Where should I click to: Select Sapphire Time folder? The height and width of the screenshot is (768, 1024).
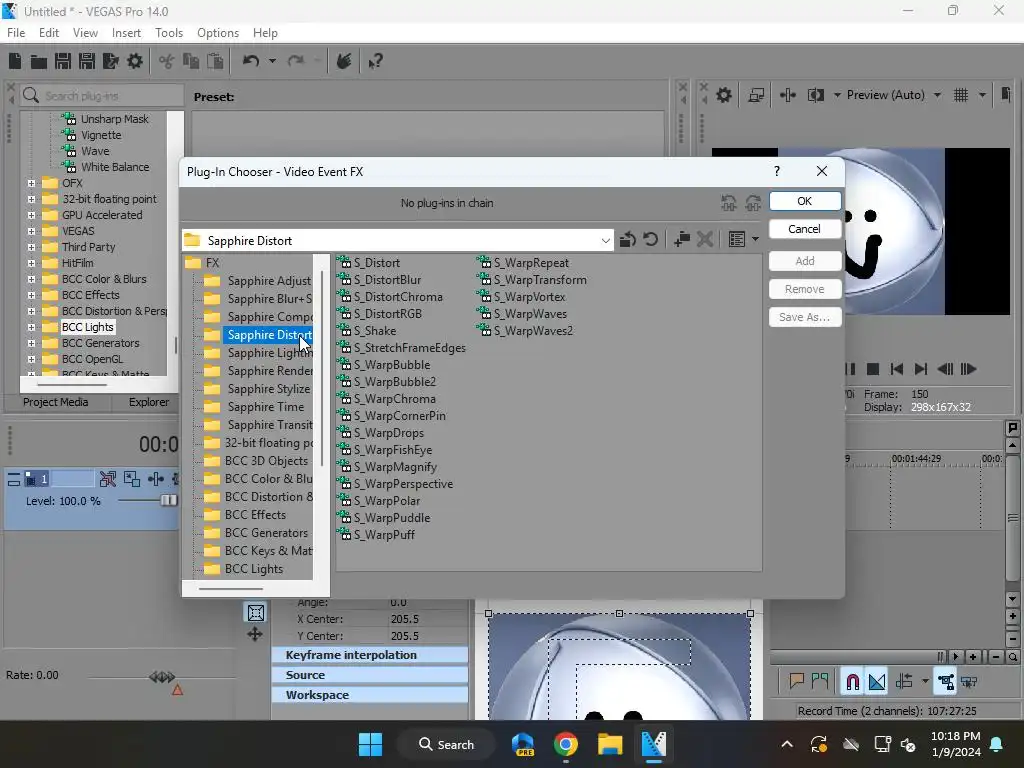pyautogui.click(x=266, y=407)
